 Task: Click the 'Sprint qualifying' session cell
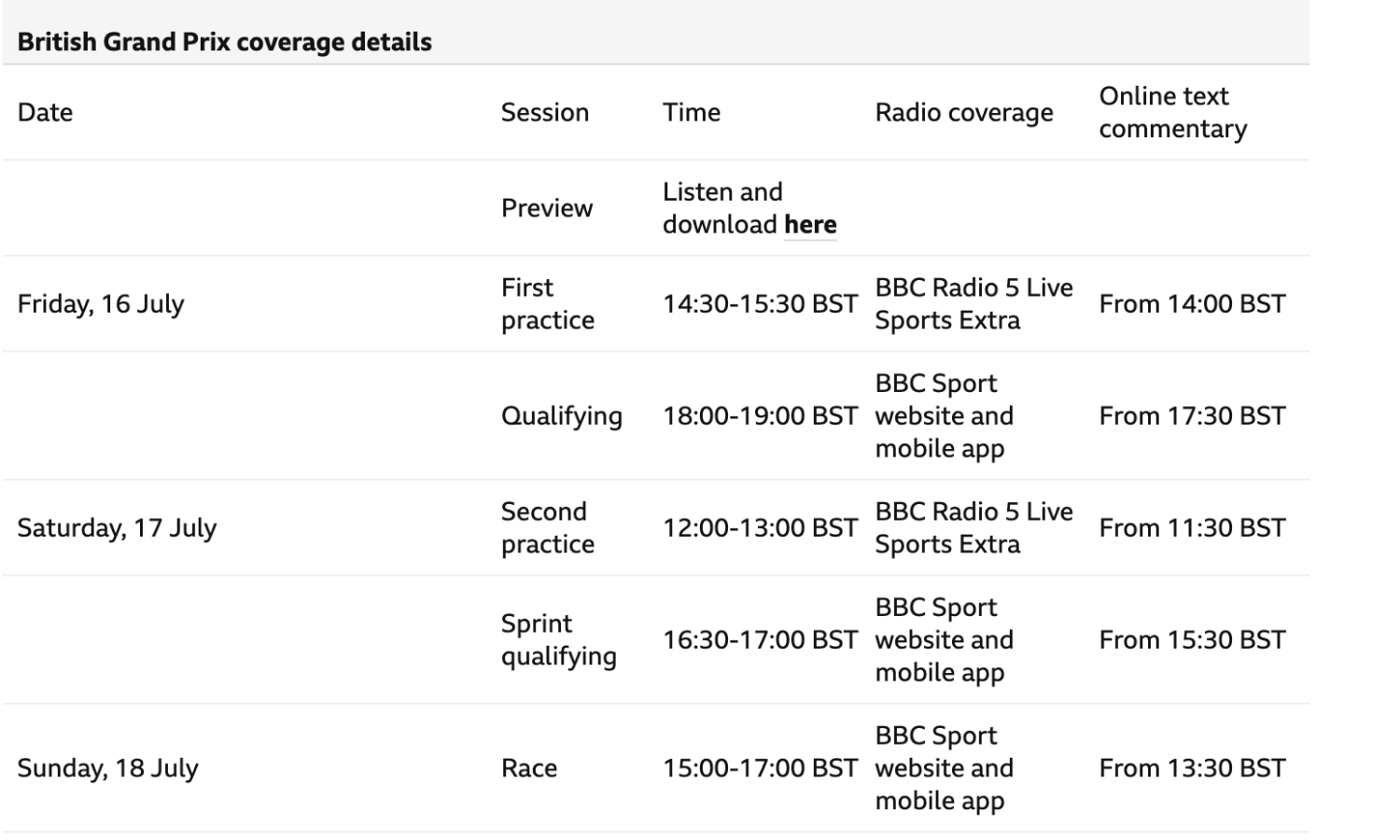click(559, 640)
